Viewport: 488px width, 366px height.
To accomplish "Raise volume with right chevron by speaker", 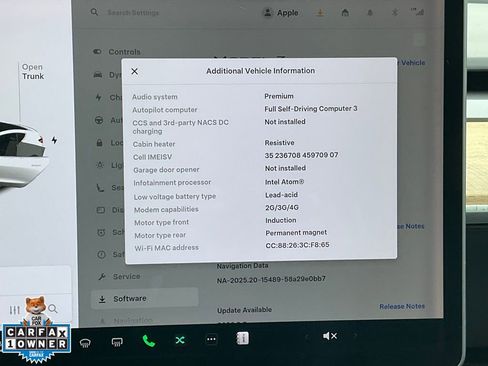I will tap(355, 335).
